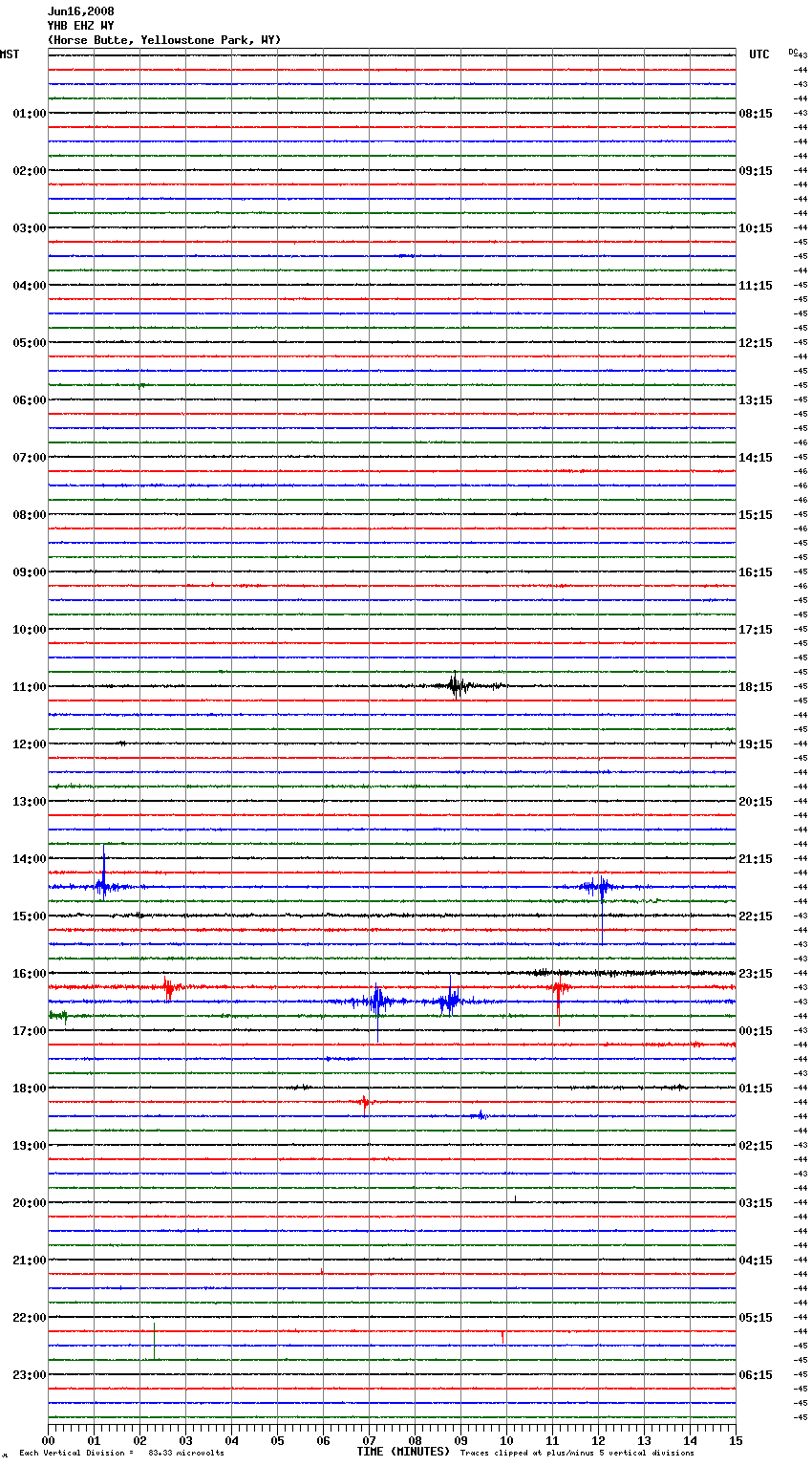Image resolution: width=812 pixels, height=1466 pixels.
Task: Click the Horse Butte, Yellowstone Park location text
Action: click(x=164, y=40)
